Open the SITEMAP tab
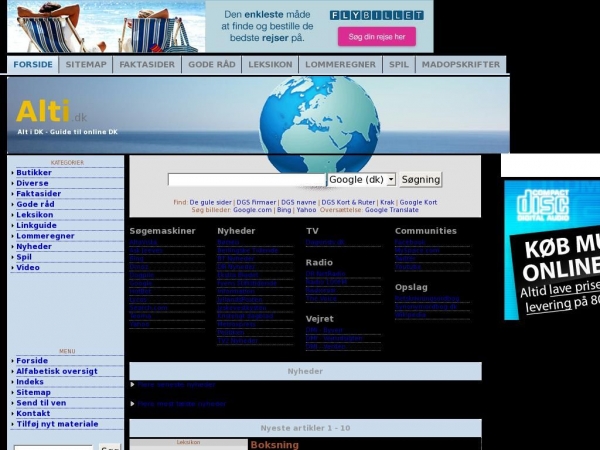 (x=86, y=64)
